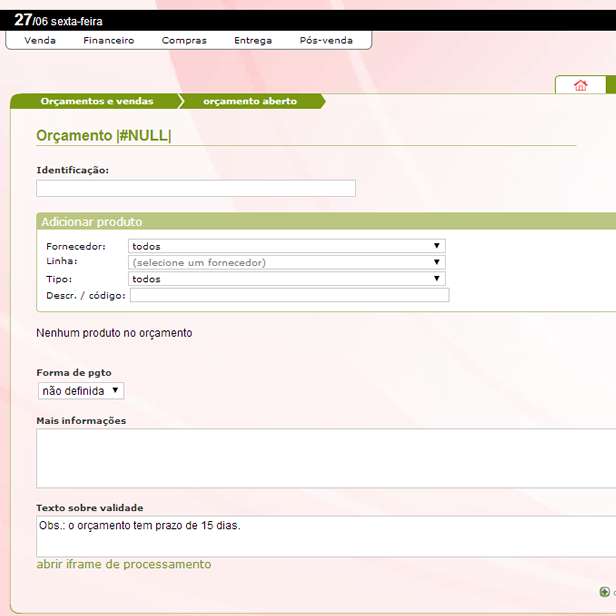This screenshot has width=616, height=616.
Task: Click the green plus icon at bottom right
Action: click(604, 592)
